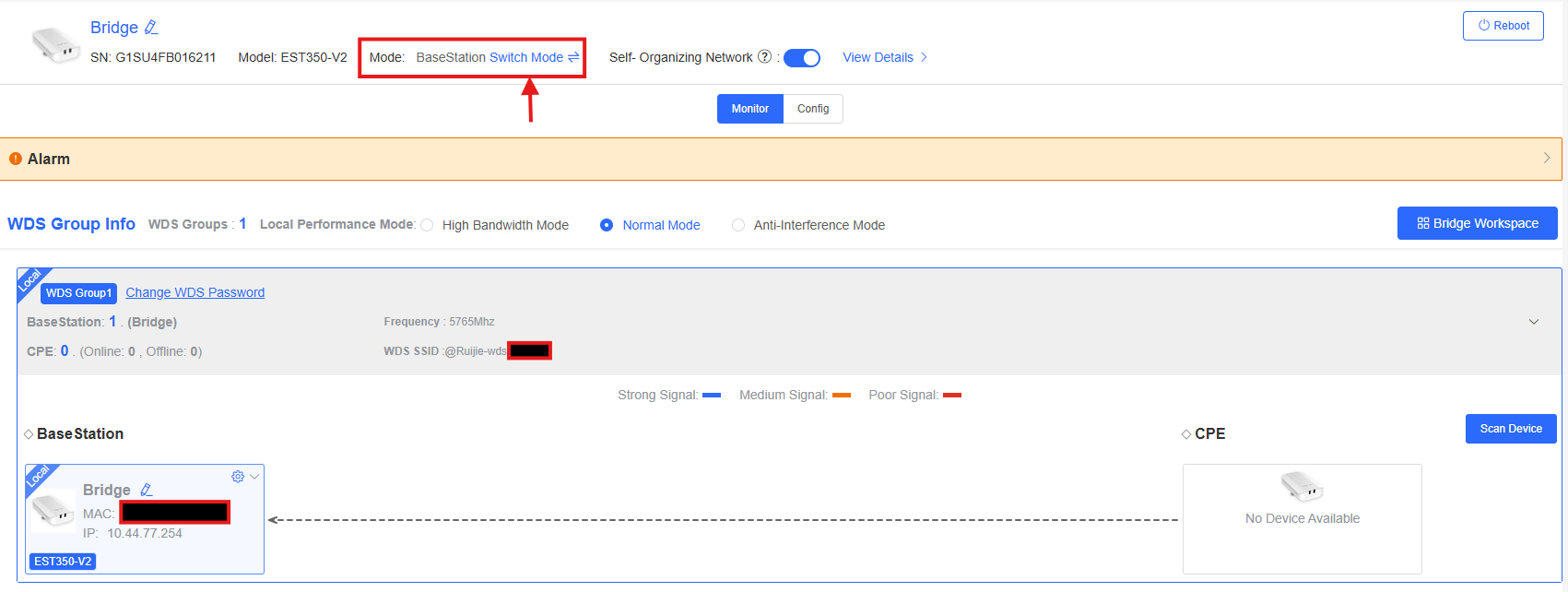Click the orange Alarm warning icon
This screenshot has height=592, width=1568.
click(x=15, y=159)
